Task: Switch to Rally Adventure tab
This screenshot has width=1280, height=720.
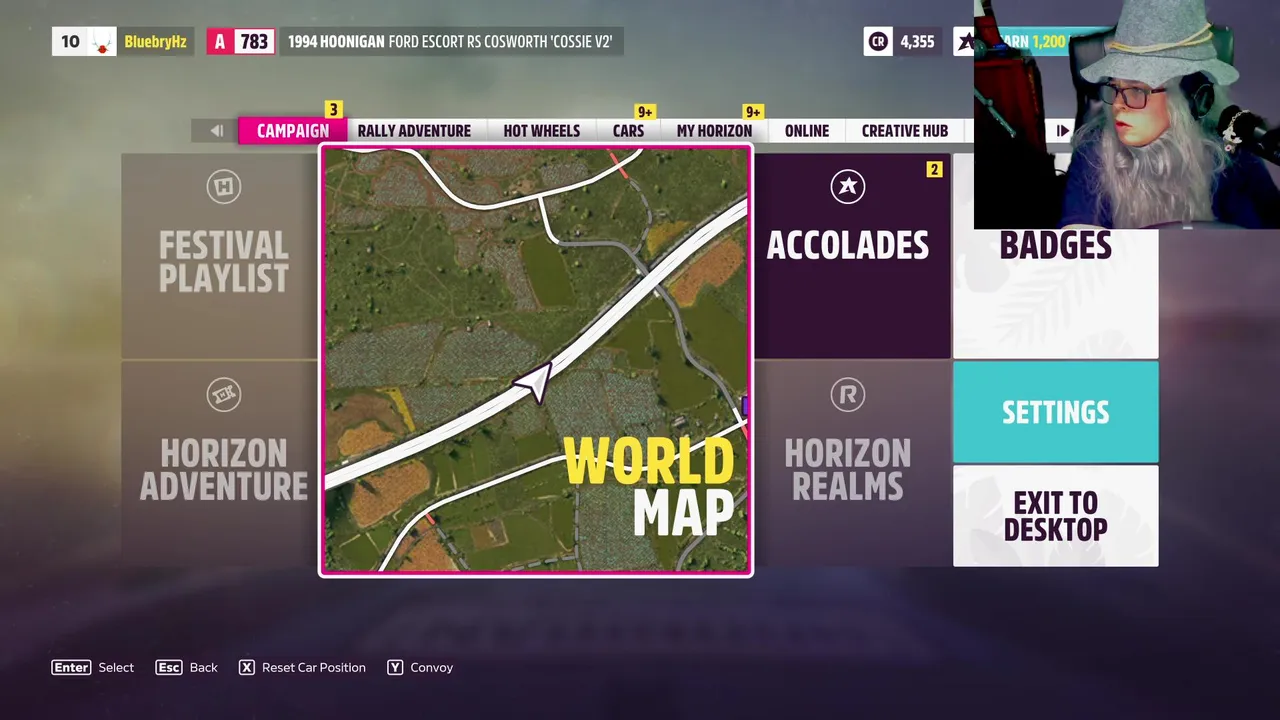Action: (414, 131)
